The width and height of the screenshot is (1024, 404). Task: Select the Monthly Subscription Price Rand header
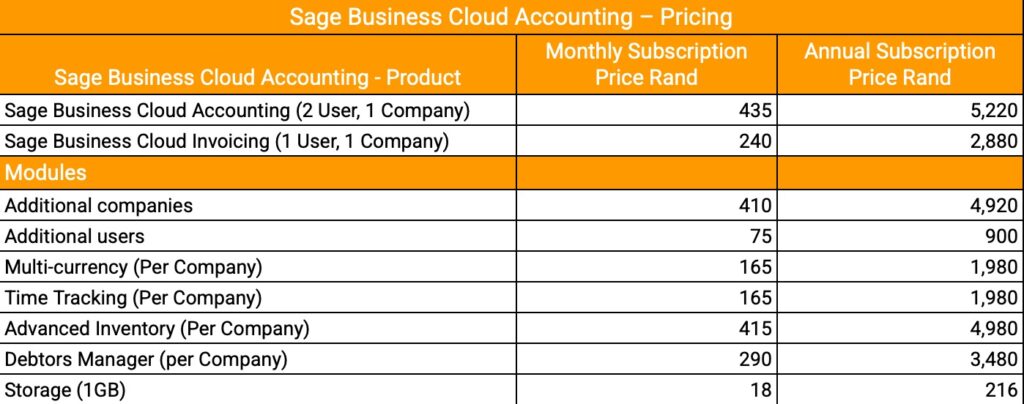coord(646,64)
